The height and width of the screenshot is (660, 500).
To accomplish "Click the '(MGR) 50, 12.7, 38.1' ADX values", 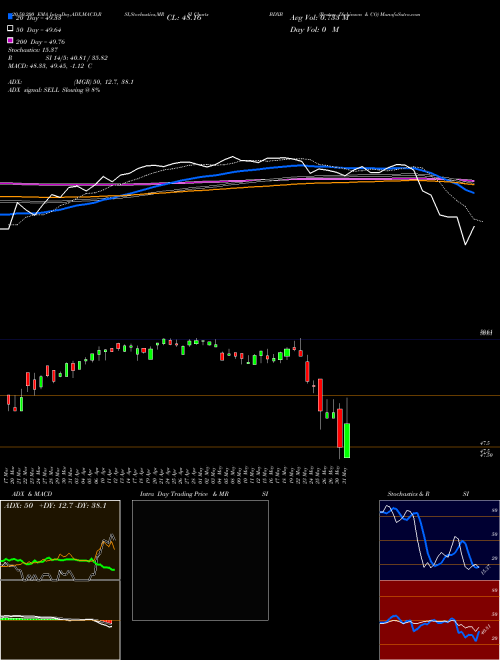I will click(x=103, y=82).
